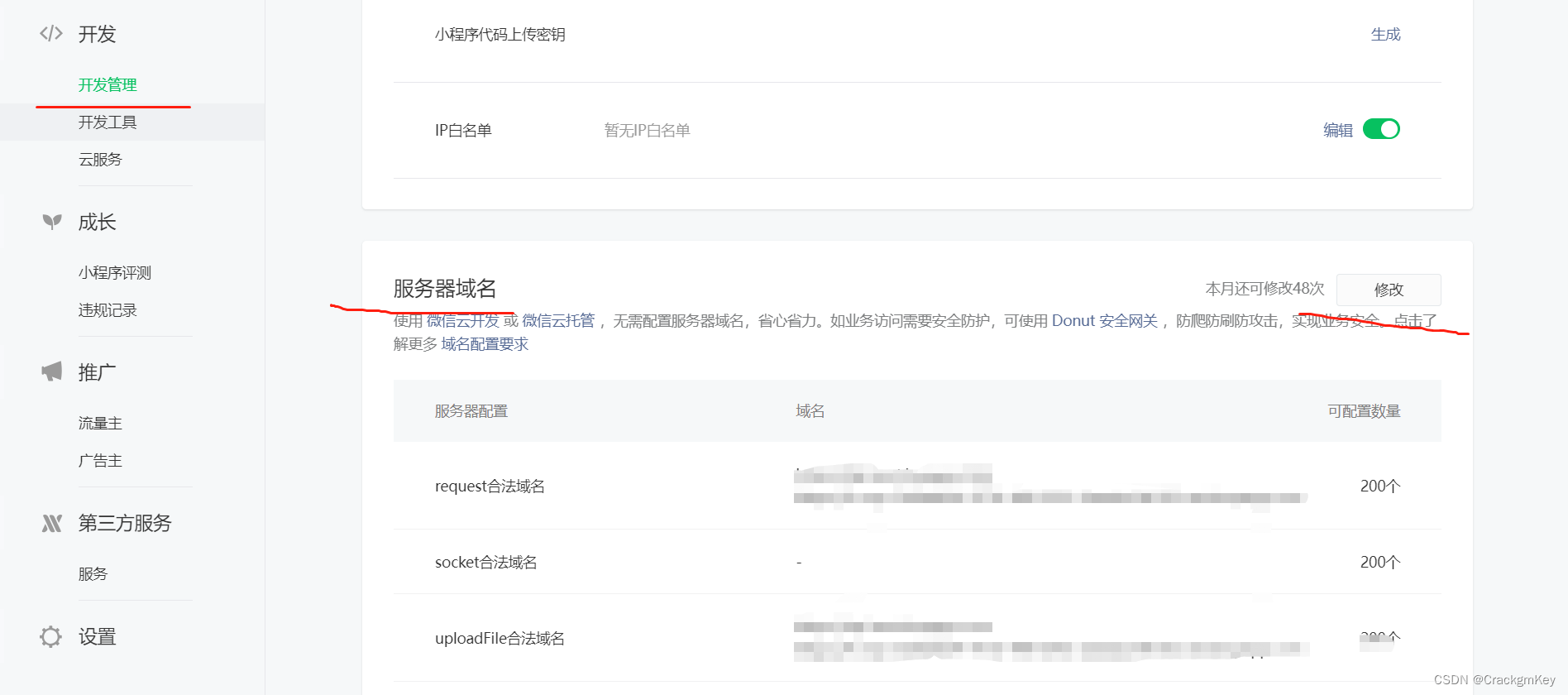The image size is (1568, 695).
Task: Open 开发工具 in the sidebar
Action: pyautogui.click(x=108, y=122)
